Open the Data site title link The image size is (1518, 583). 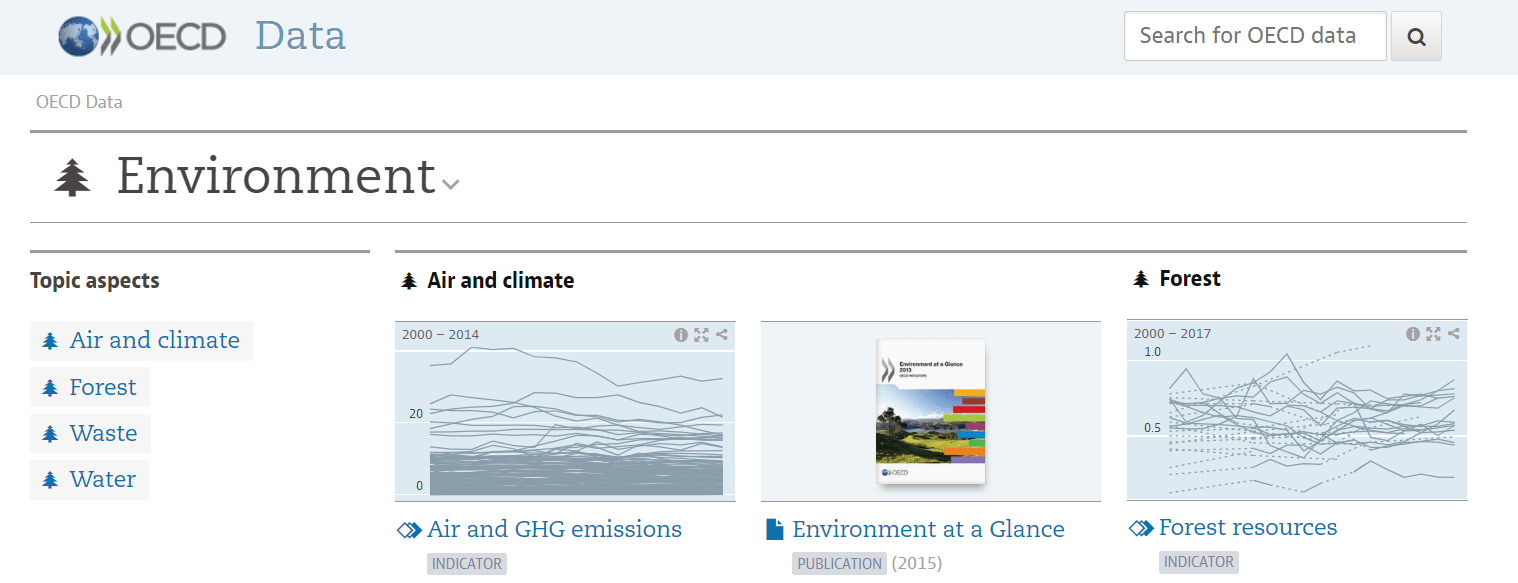point(300,36)
